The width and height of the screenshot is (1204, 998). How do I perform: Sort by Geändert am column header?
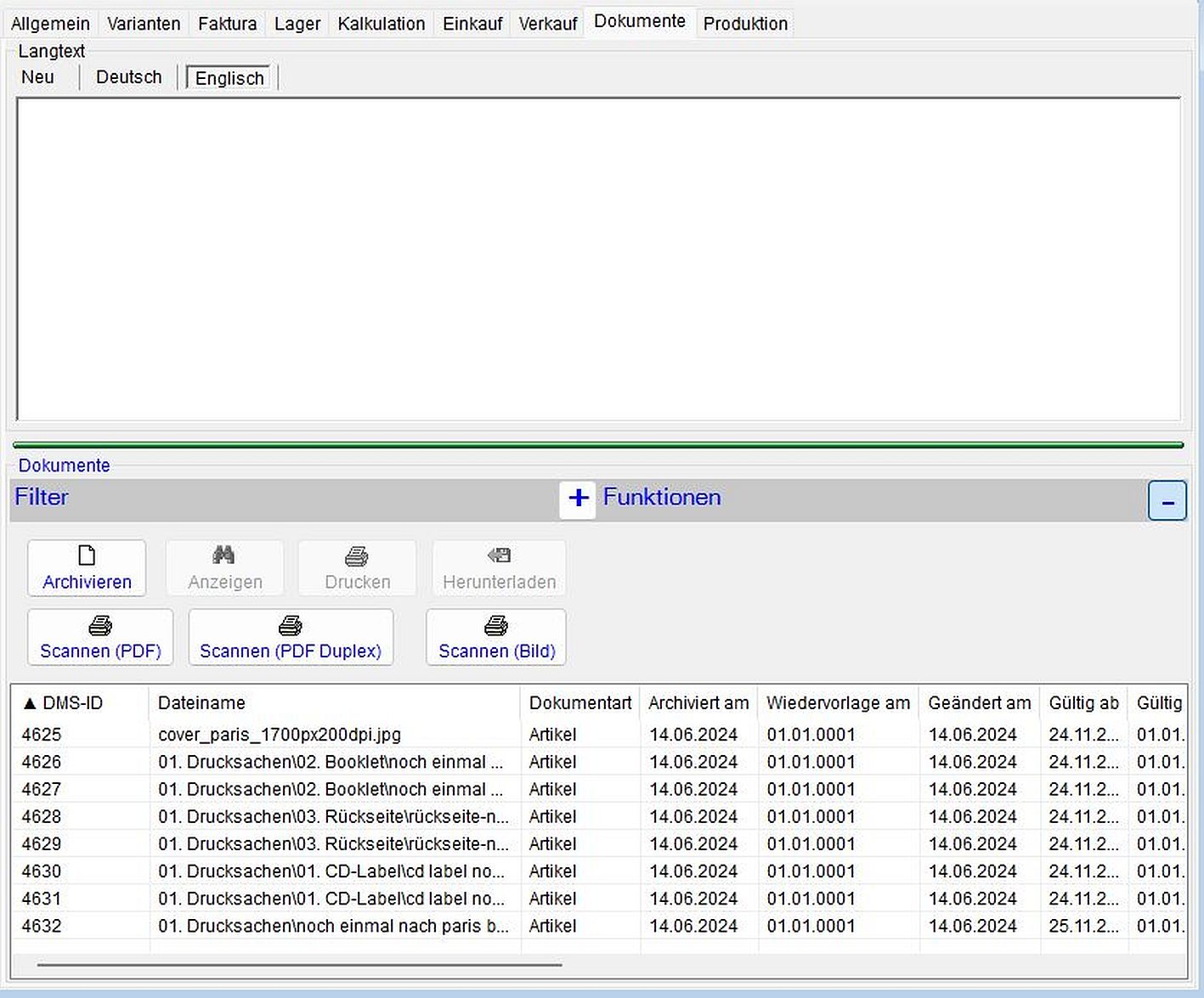(x=980, y=703)
